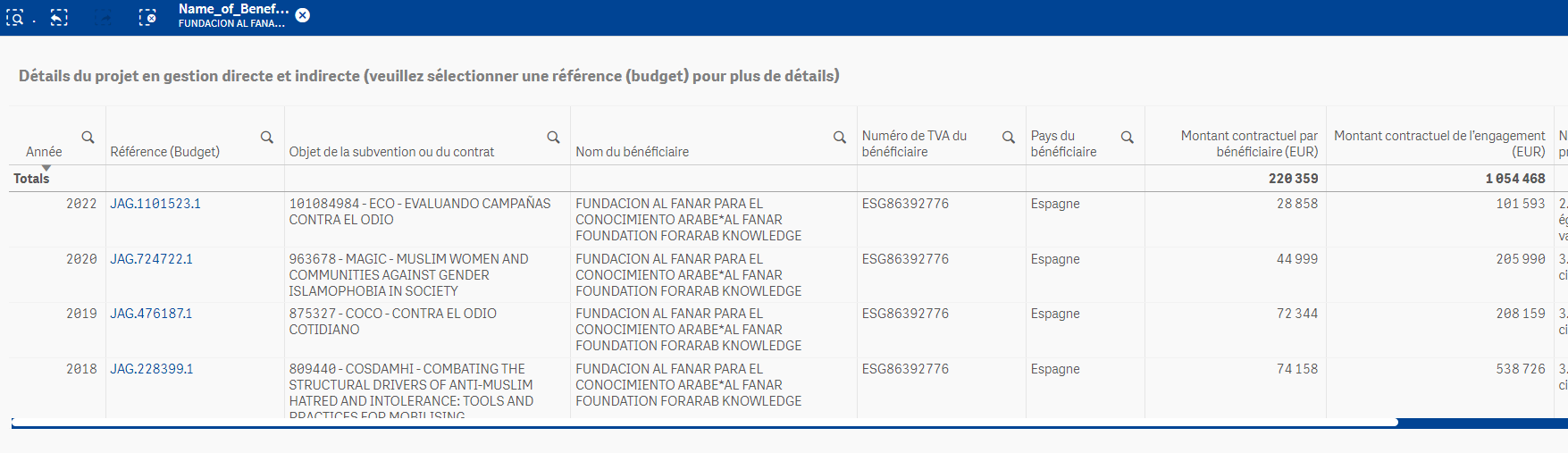Step forward one selection
Screen dimensions: 1568x453
click(104, 17)
